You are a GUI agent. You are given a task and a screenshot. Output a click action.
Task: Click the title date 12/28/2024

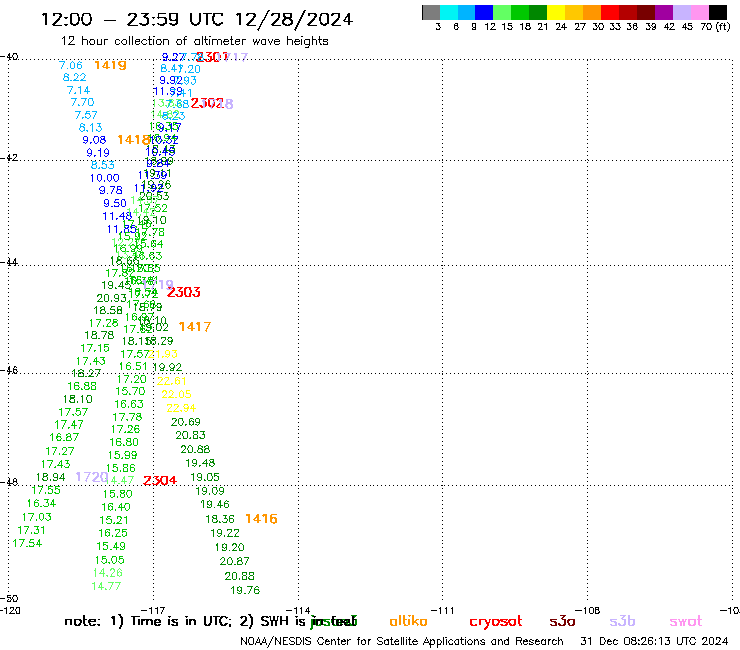click(294, 19)
